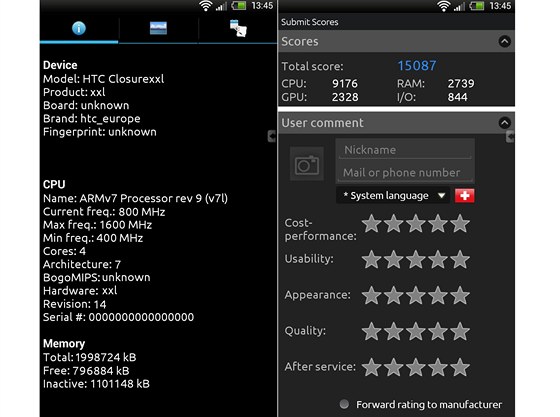Tap the side handle on the left screen

tap(272, 136)
